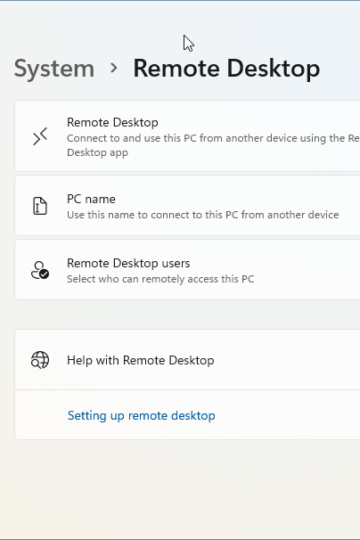Click the Help globe search icon

(40, 360)
